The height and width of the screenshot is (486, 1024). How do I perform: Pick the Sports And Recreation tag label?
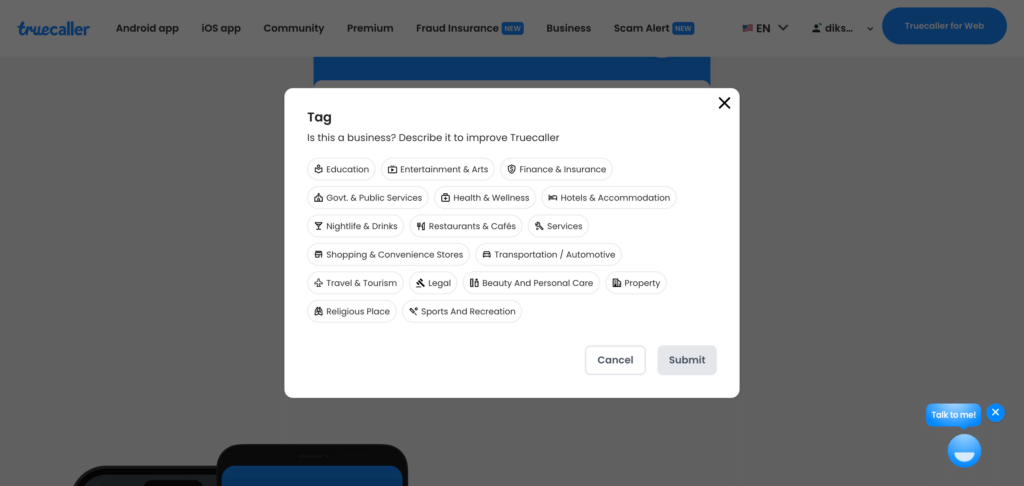point(468,312)
